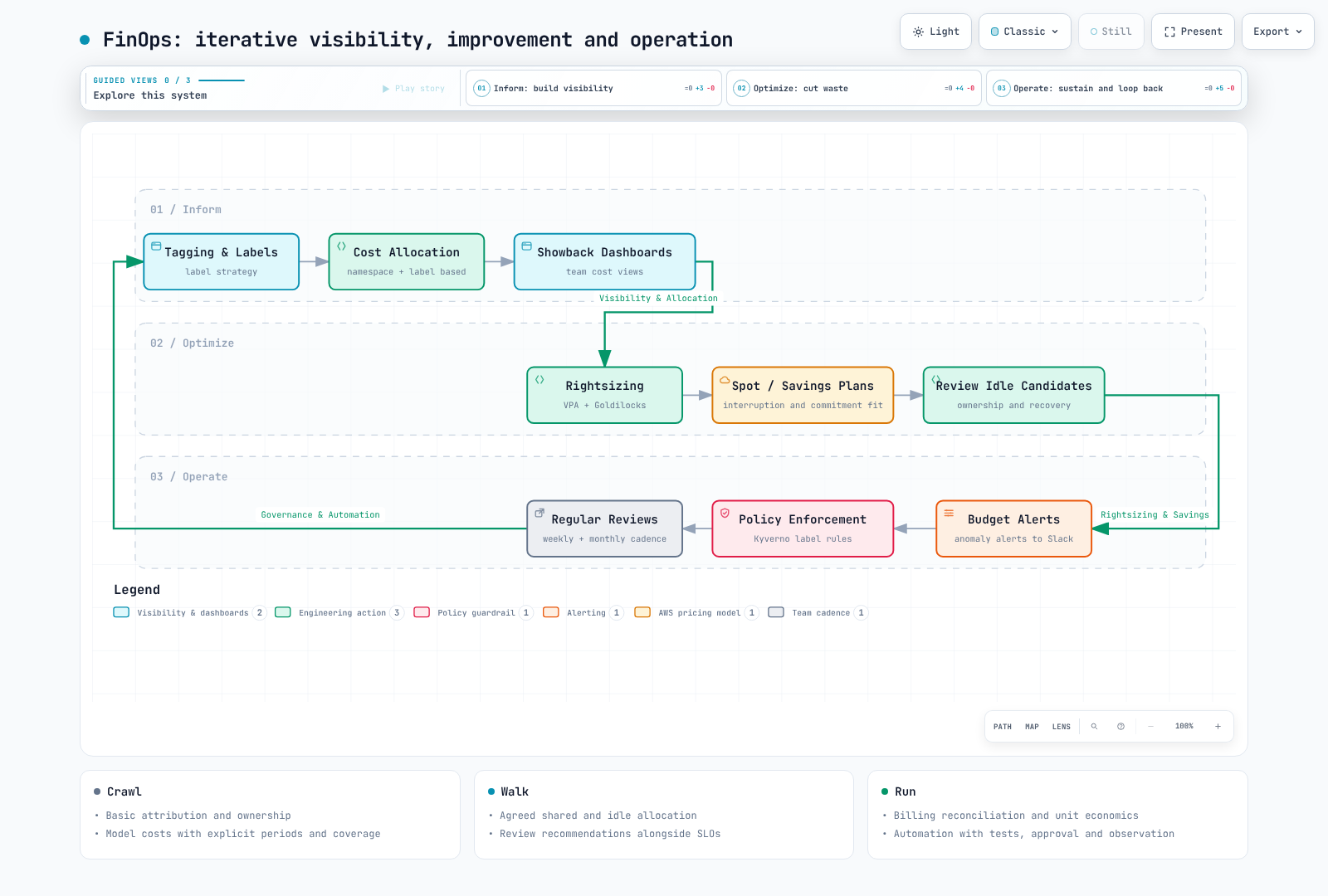Click the Crawl card heading
The width and height of the screenshot is (1328, 896).
pos(124,792)
